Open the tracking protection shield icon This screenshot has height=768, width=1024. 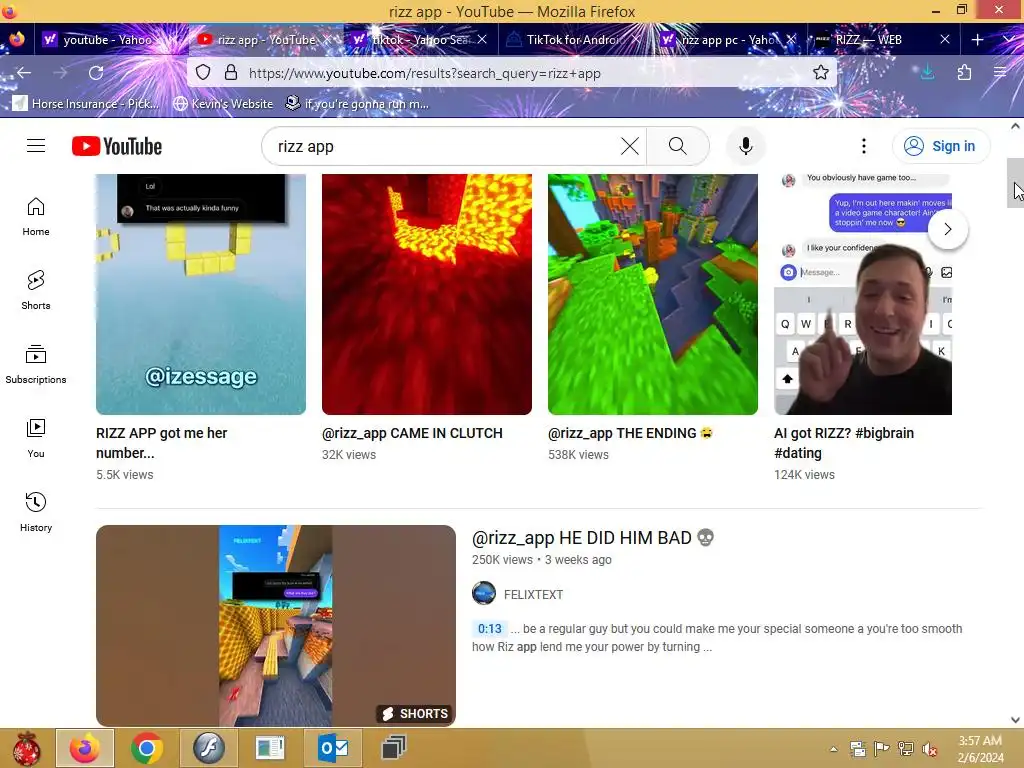203,72
